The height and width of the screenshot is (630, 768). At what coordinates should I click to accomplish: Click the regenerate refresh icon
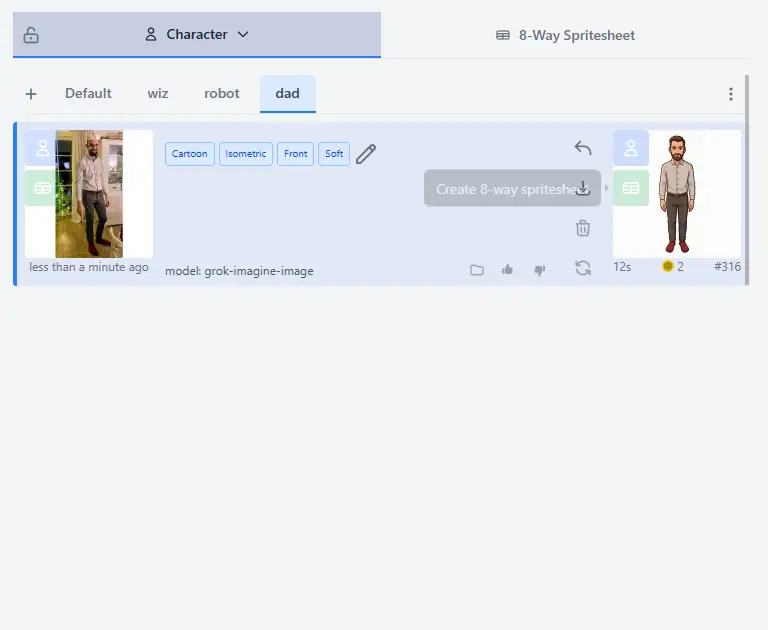583,268
